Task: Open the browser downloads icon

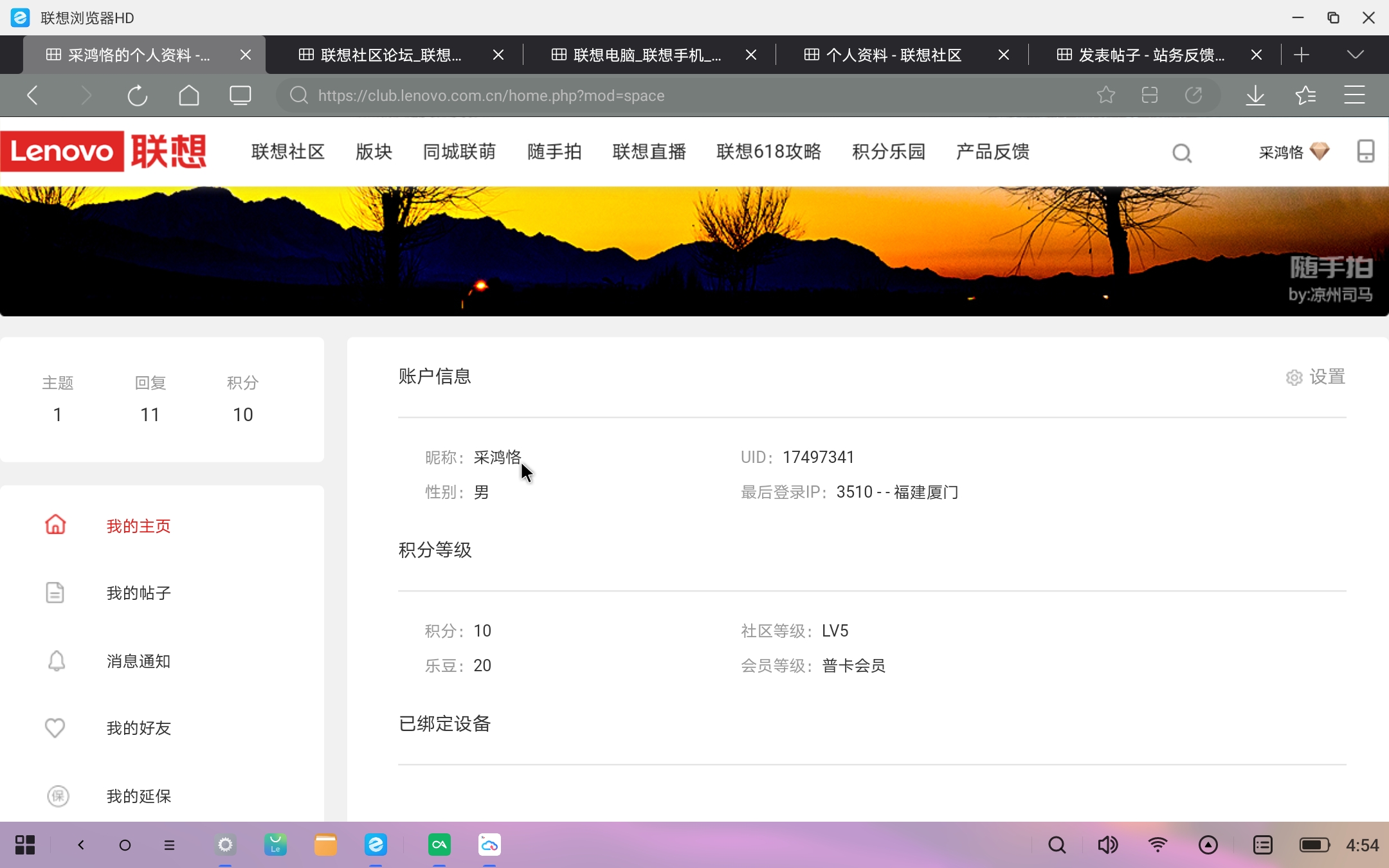Action: coord(1255,95)
